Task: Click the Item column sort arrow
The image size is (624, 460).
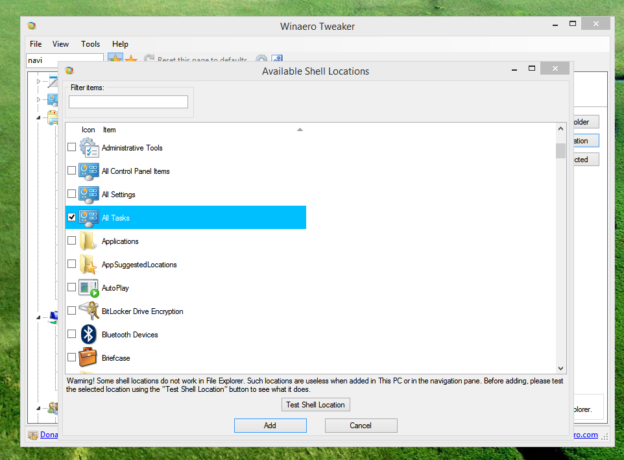Action: tap(300, 130)
